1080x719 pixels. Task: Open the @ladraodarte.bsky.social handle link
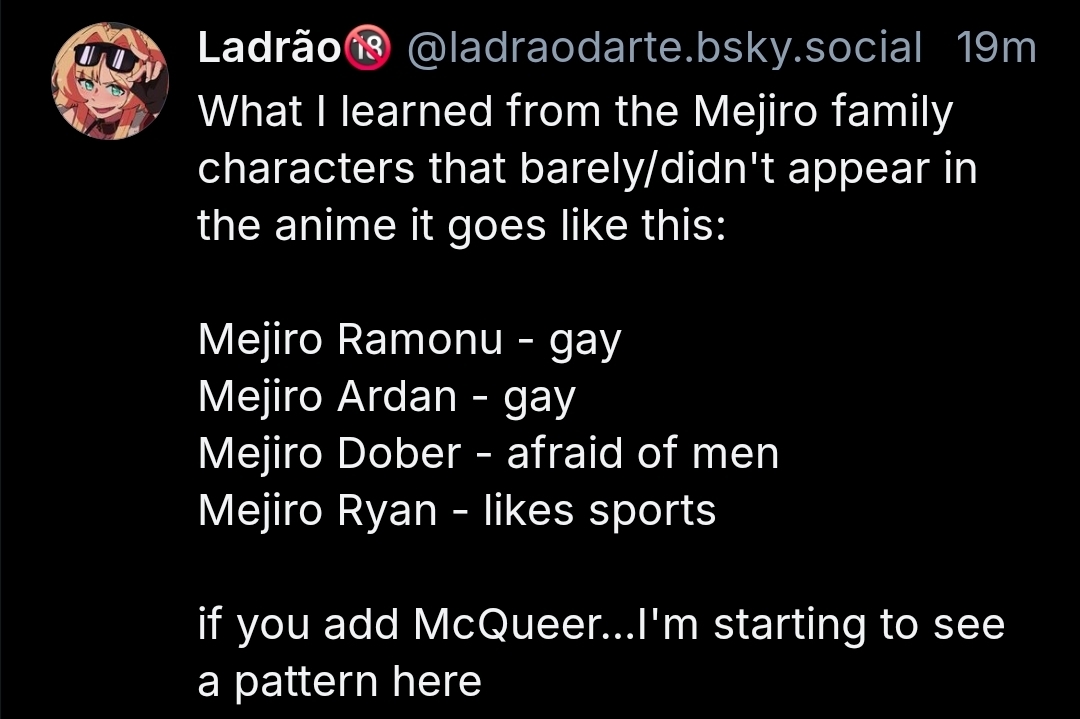[x=662, y=47]
